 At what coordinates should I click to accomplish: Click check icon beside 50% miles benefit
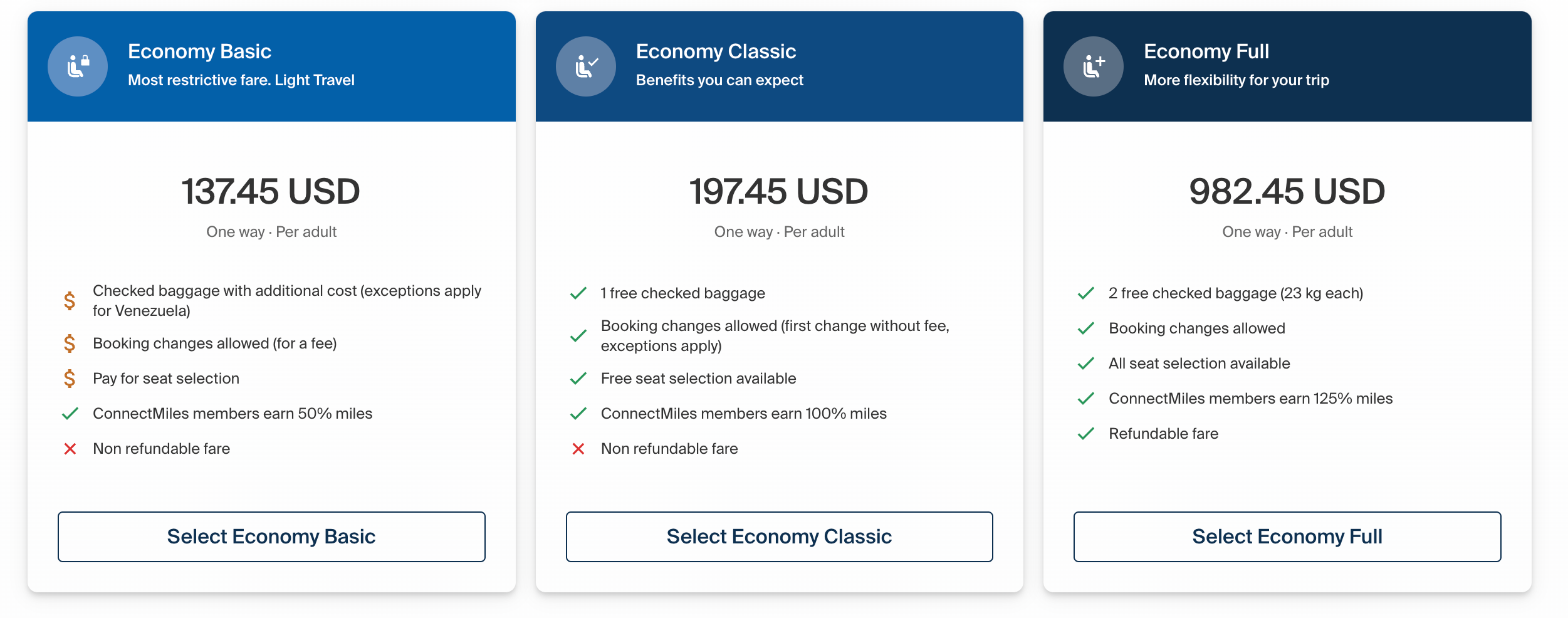click(x=70, y=414)
